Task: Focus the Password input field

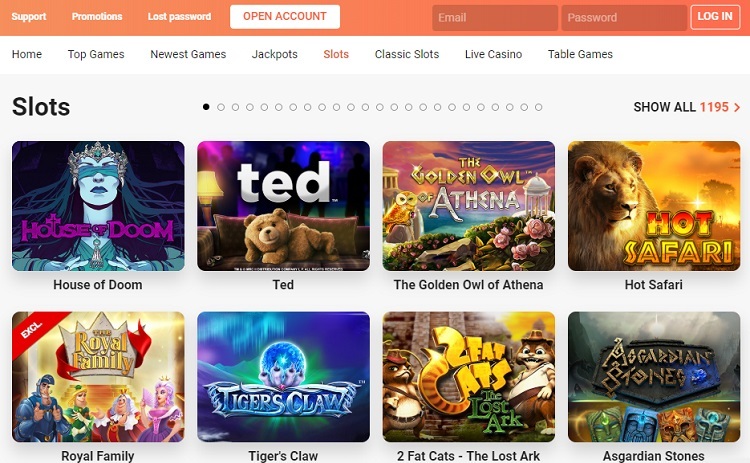Action: tap(624, 18)
